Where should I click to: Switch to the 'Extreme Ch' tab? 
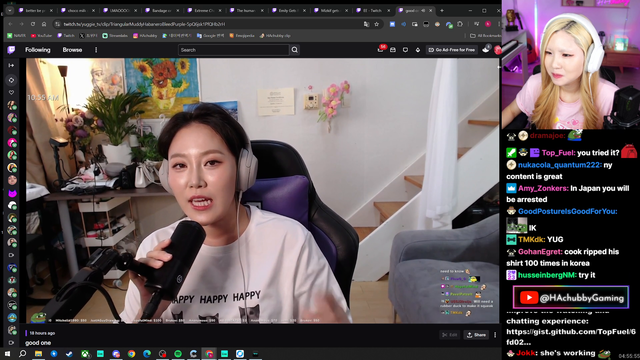pos(204,11)
